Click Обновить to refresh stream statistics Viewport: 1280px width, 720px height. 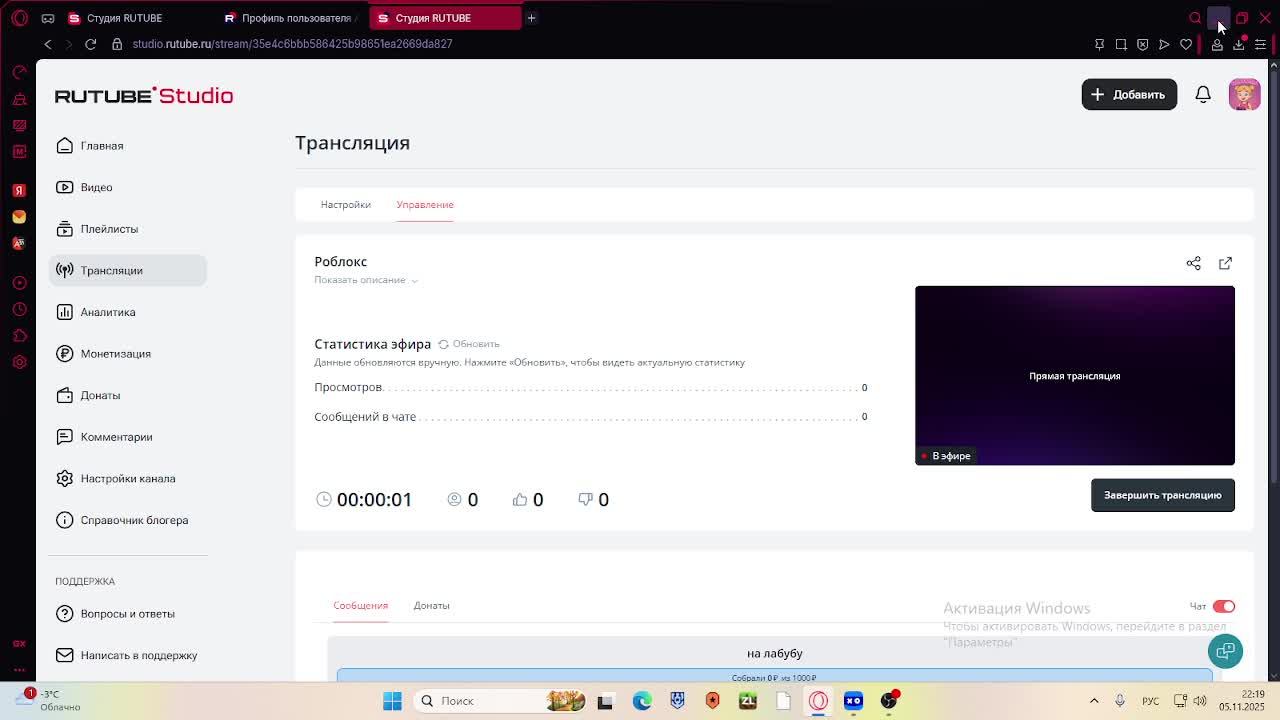click(468, 344)
